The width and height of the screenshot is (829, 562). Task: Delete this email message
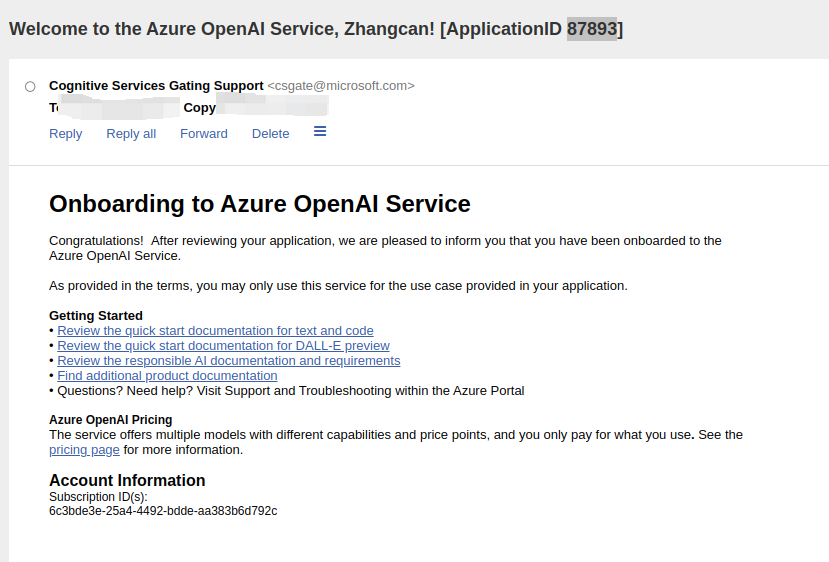(270, 134)
